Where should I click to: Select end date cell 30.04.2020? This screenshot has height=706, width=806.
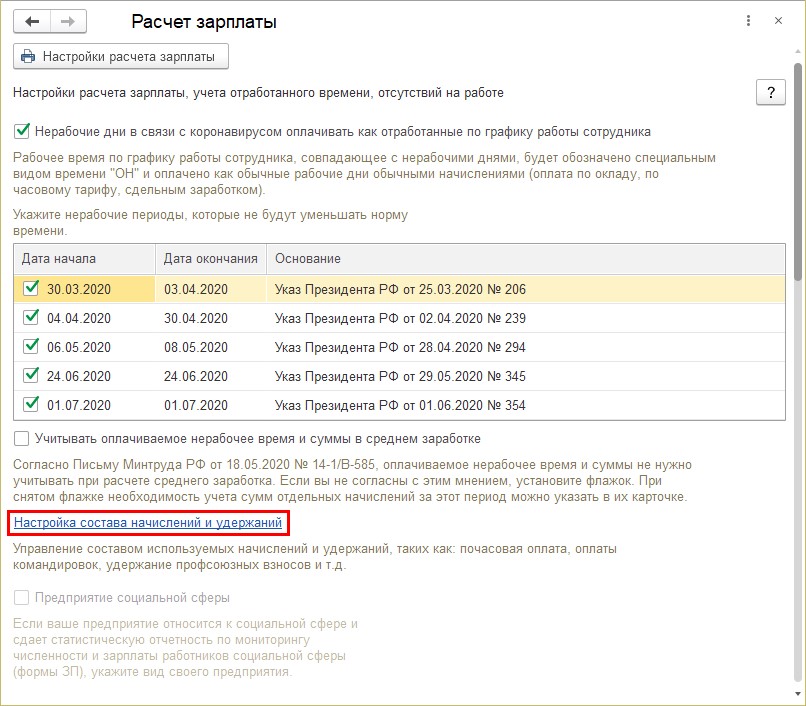[211, 318]
